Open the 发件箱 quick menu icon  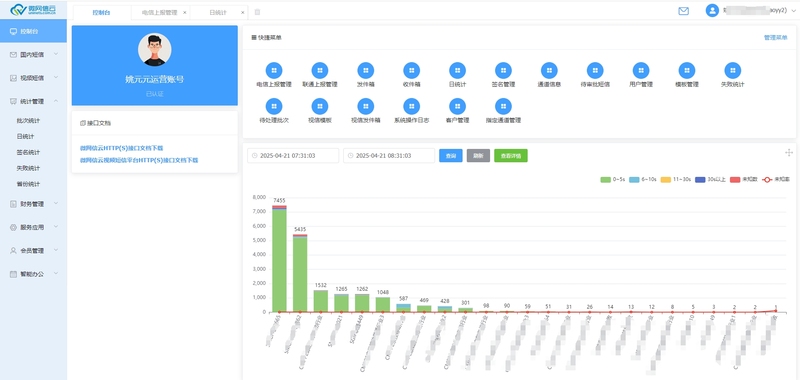point(366,70)
